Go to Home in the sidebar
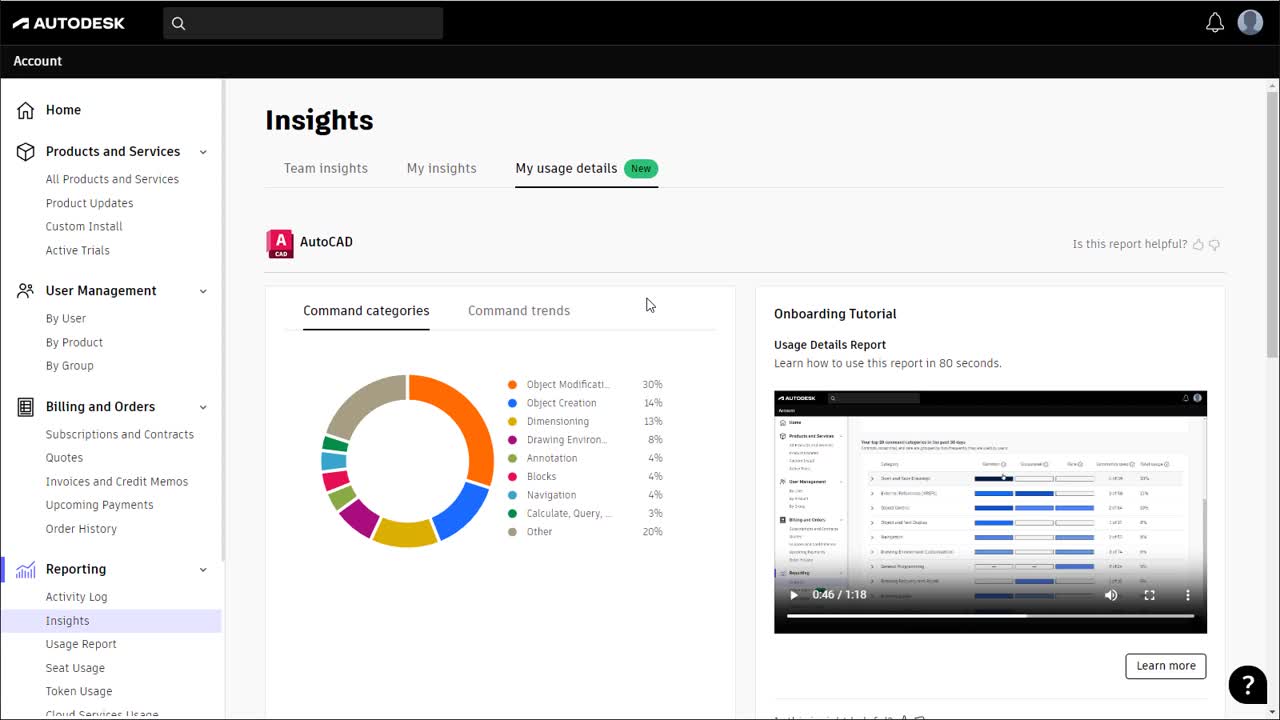Viewport: 1280px width, 720px height. tap(64, 110)
